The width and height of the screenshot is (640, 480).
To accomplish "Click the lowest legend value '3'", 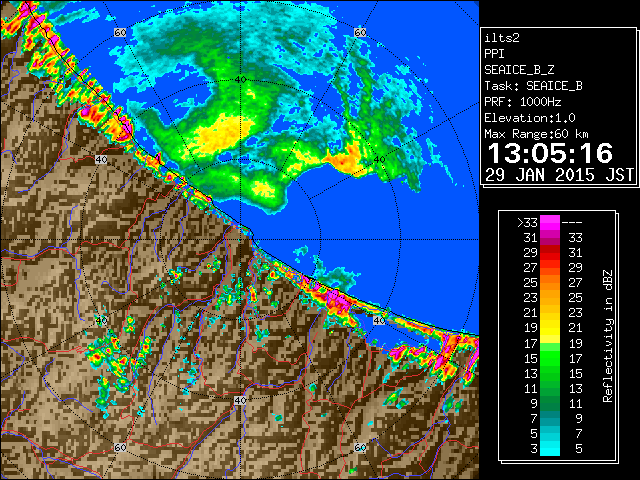I will [x=534, y=449].
